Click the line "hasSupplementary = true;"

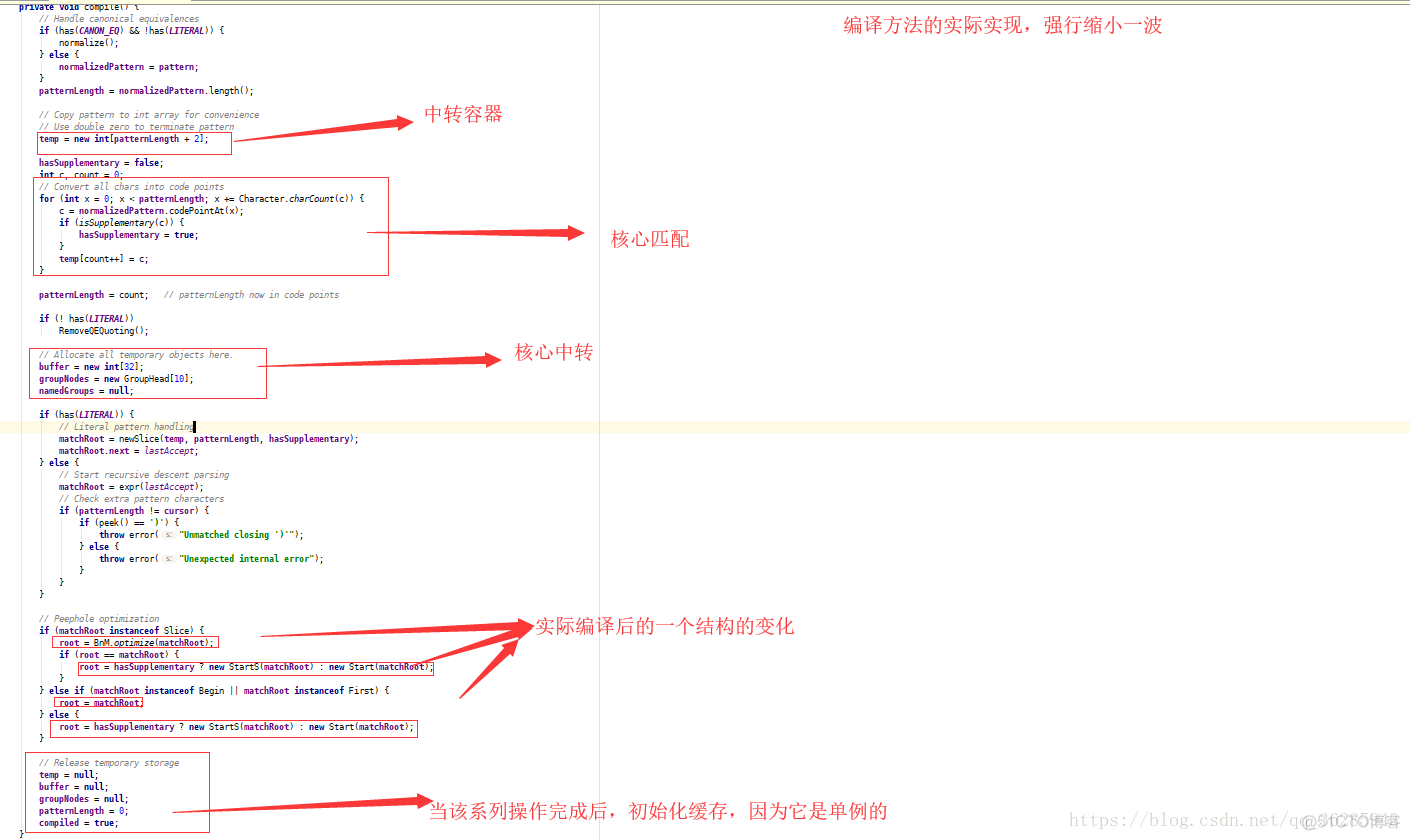click(x=139, y=235)
